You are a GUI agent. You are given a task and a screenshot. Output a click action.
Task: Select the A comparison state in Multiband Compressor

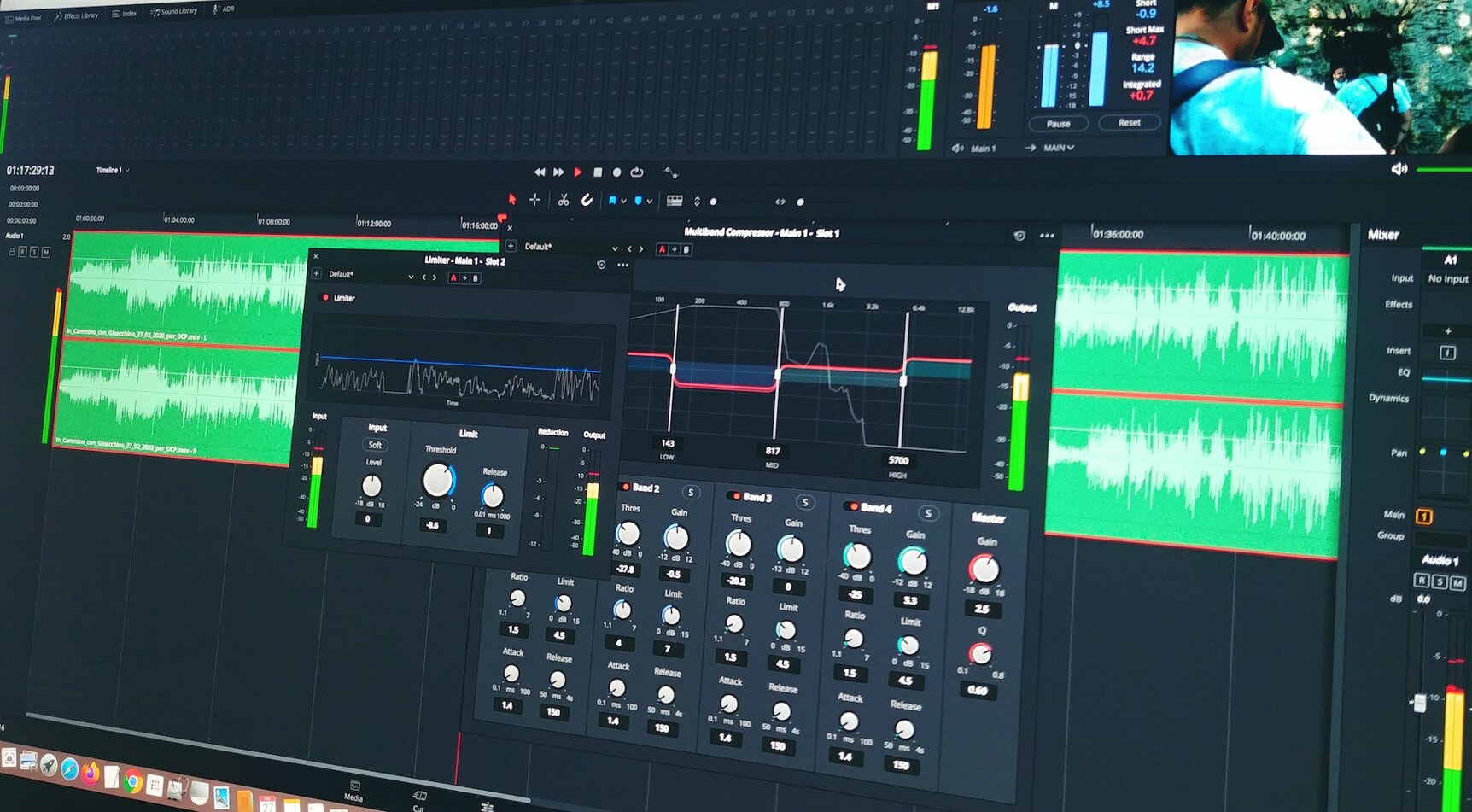662,249
